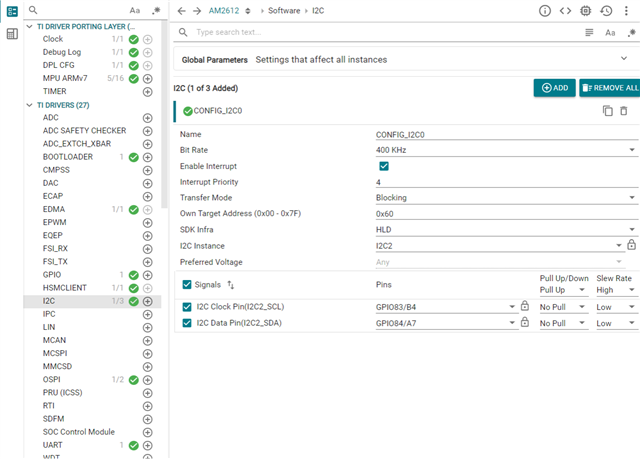Image resolution: width=640 pixels, height=459 pixels.
Task: Toggle match case Aa in left panel
Action: [135, 11]
